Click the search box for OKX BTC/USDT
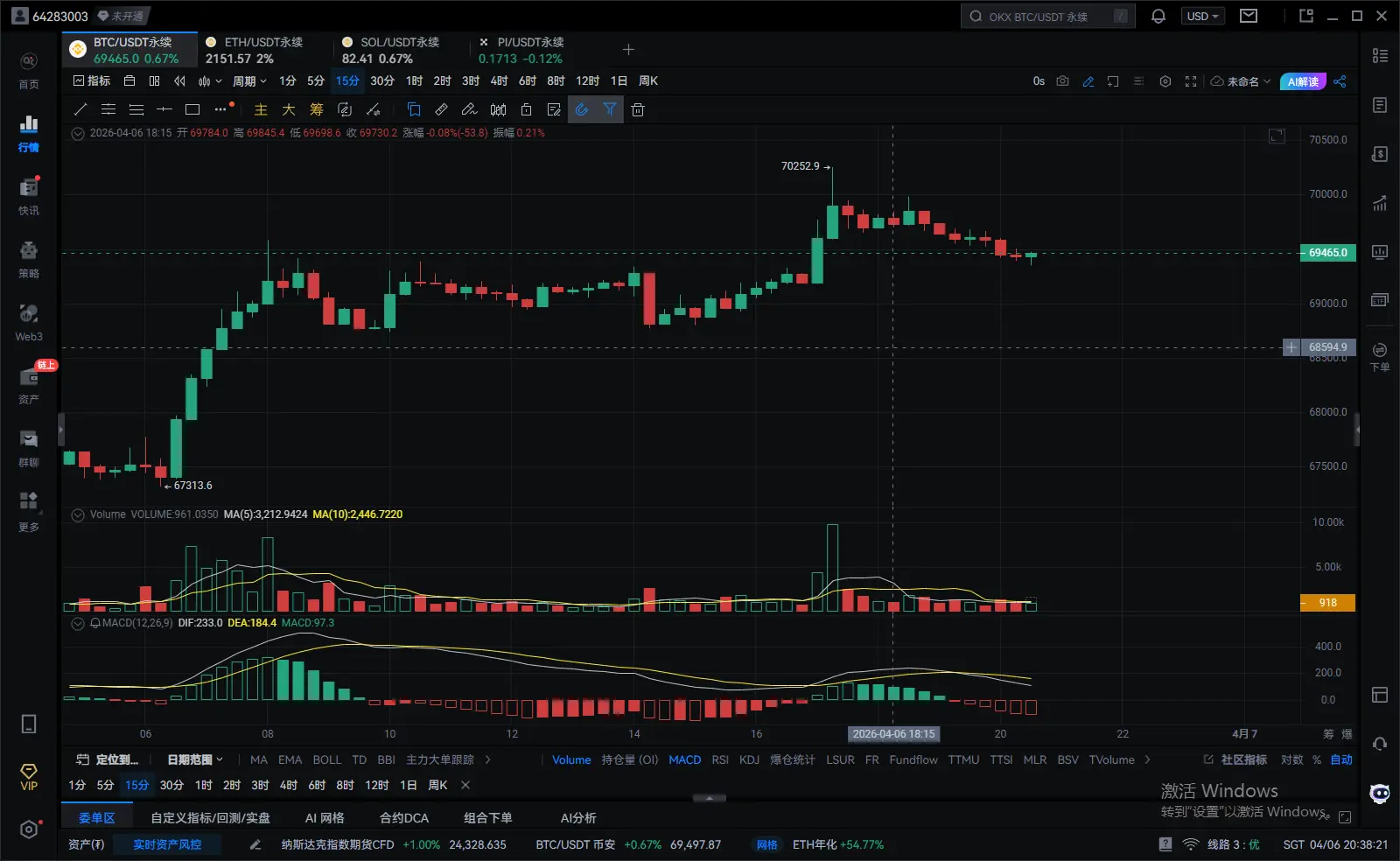 tap(1047, 16)
